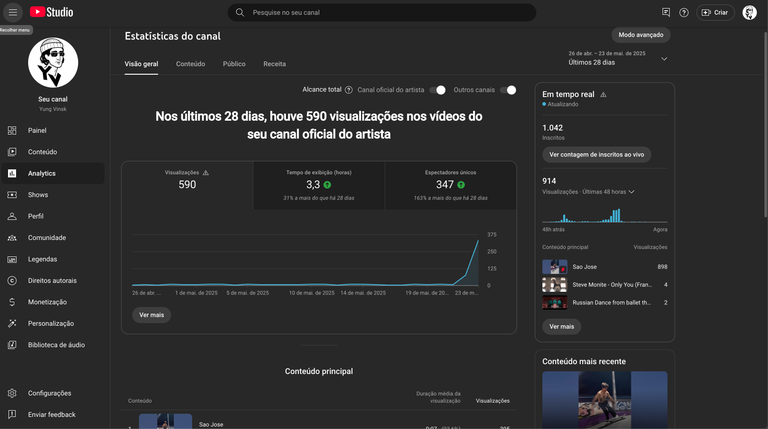The width and height of the screenshot is (768, 429).
Task: Focus the Pesquise no seu canal search field
Action: coord(382,12)
